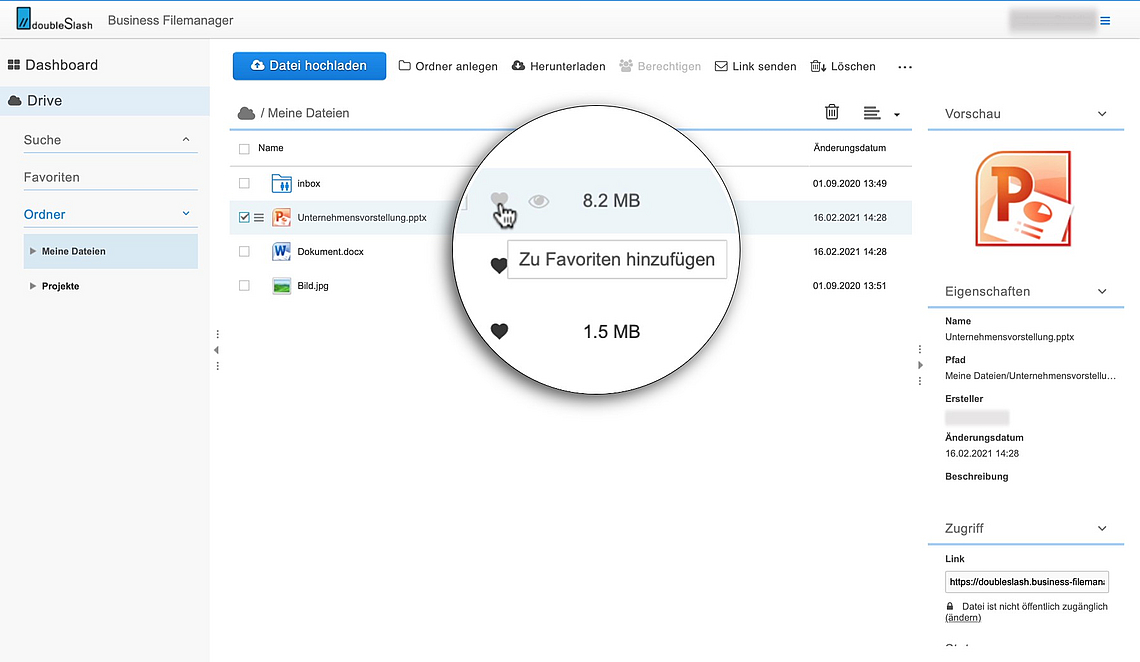
Task: Open the inbox folder icon
Action: pyautogui.click(x=281, y=184)
